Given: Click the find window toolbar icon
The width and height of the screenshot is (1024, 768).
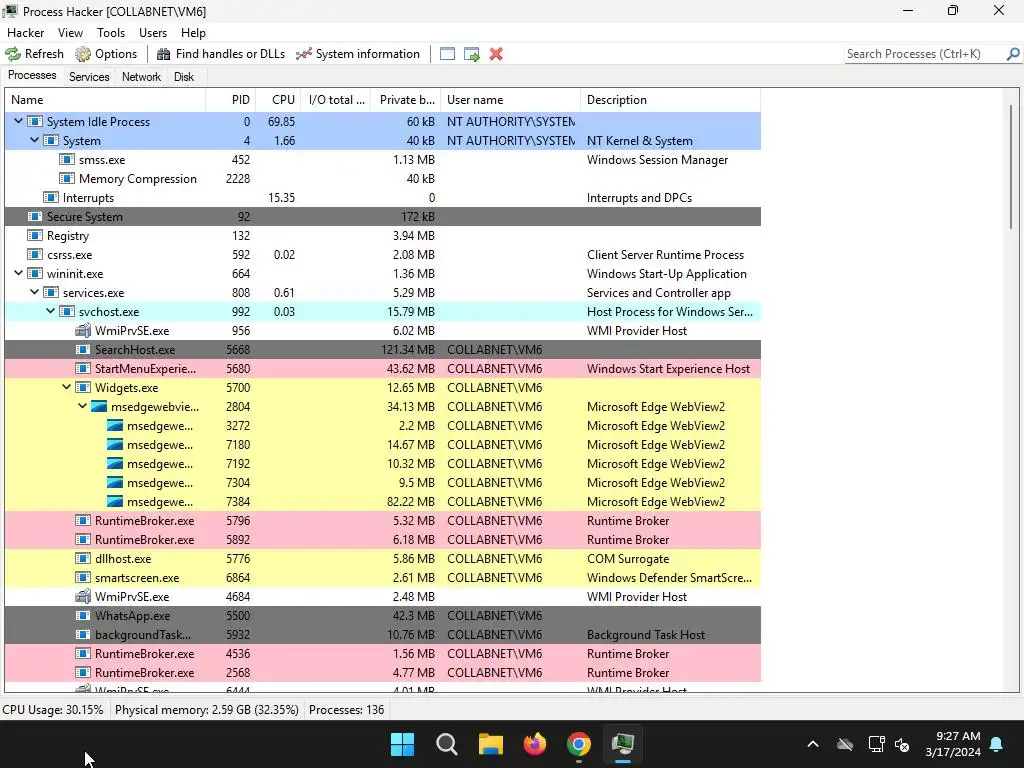Looking at the screenshot, I should pyautogui.click(x=447, y=54).
